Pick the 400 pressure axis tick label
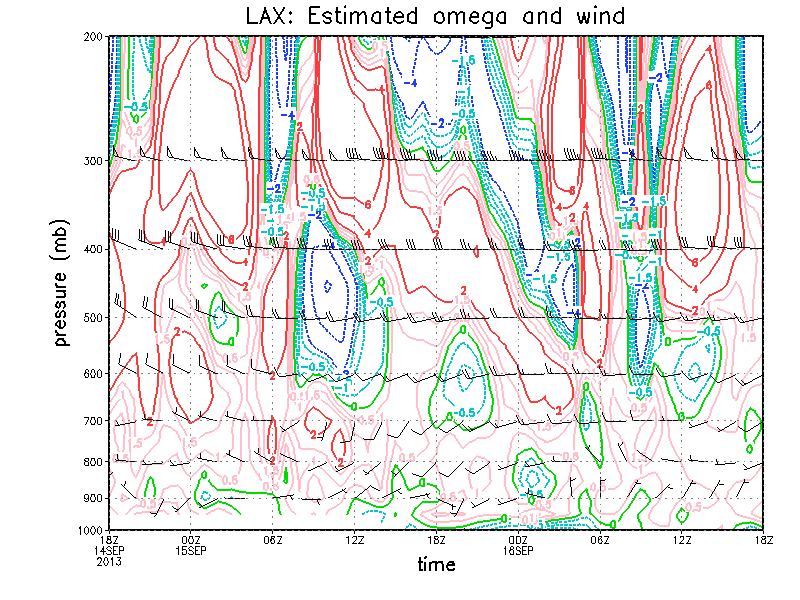This screenshot has width=800, height=600. (x=92, y=249)
